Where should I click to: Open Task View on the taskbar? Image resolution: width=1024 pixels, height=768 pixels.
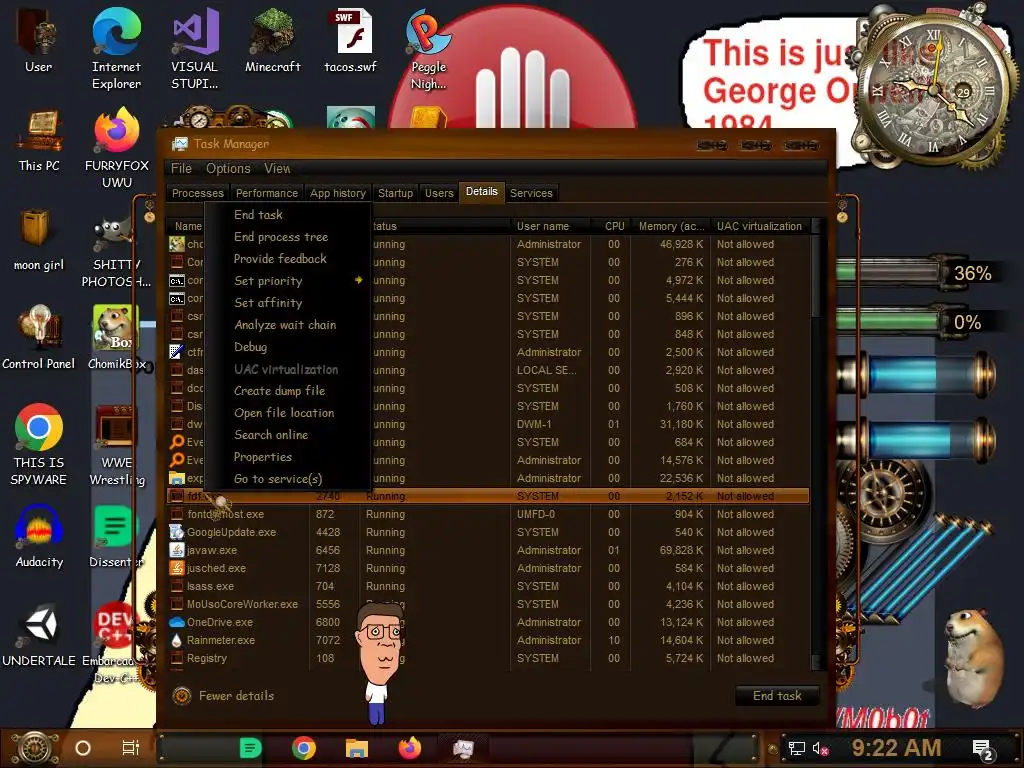click(131, 748)
